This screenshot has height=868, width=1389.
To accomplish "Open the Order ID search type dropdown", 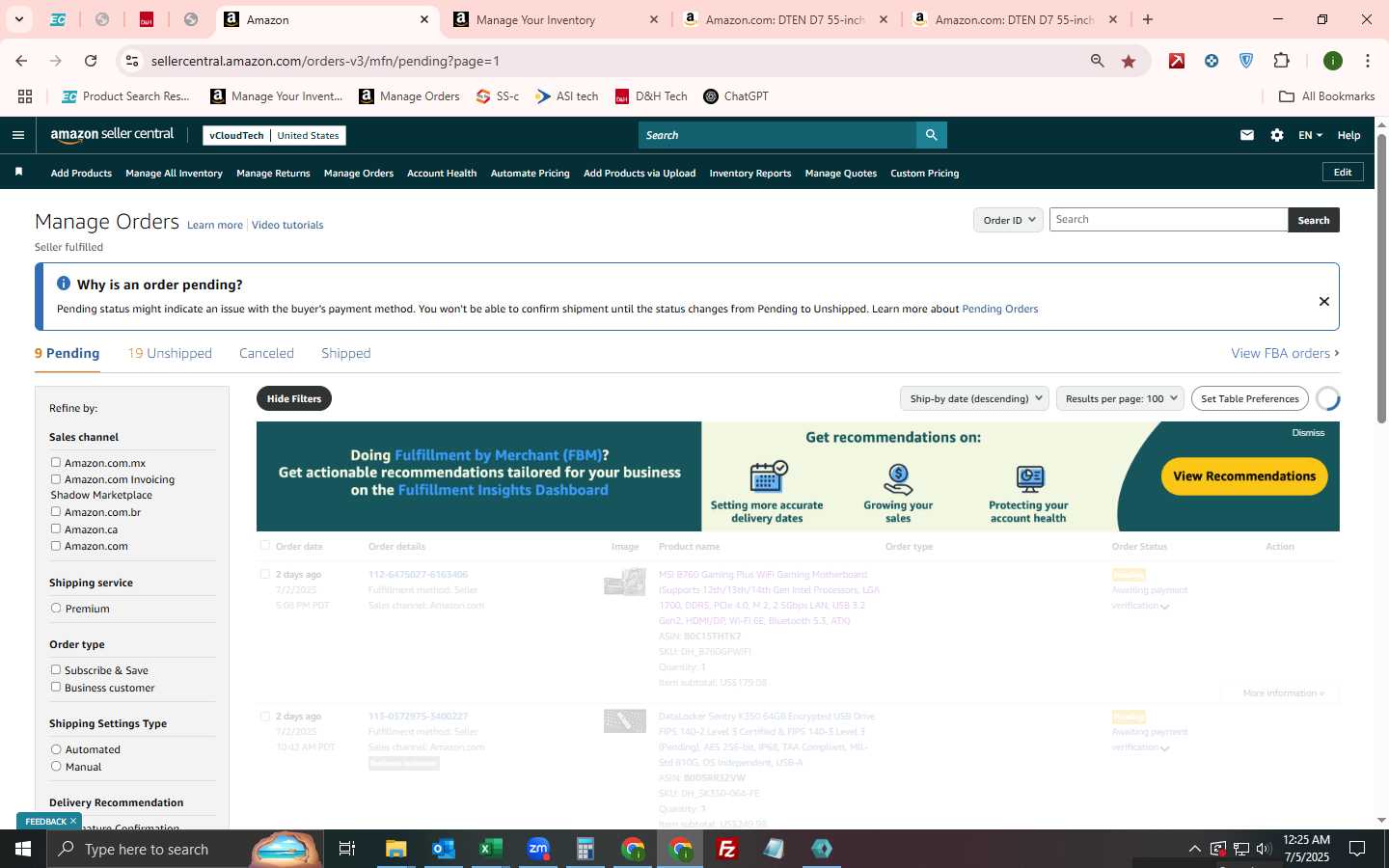I will [1008, 220].
